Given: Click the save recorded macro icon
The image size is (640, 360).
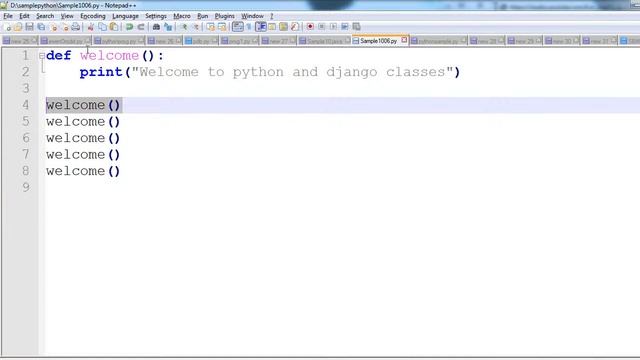Looking at the screenshot, I should 356,27.
